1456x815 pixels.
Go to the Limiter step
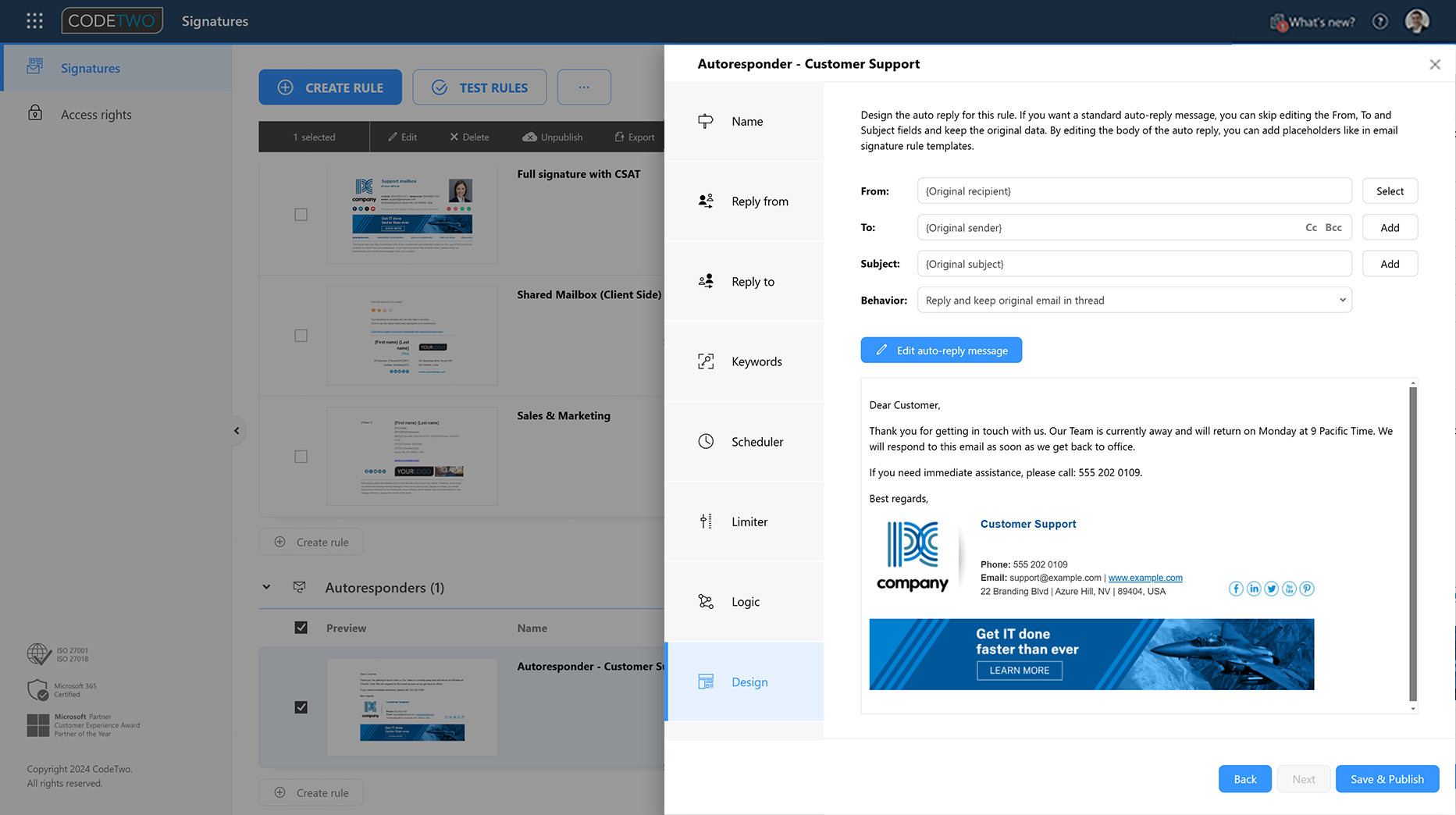(744, 521)
